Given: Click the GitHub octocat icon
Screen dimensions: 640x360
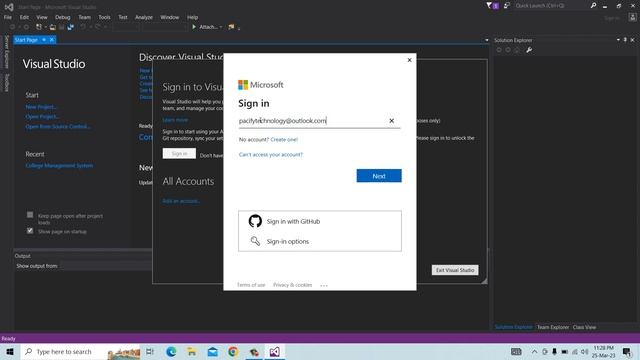Looking at the screenshot, I should (255, 221).
